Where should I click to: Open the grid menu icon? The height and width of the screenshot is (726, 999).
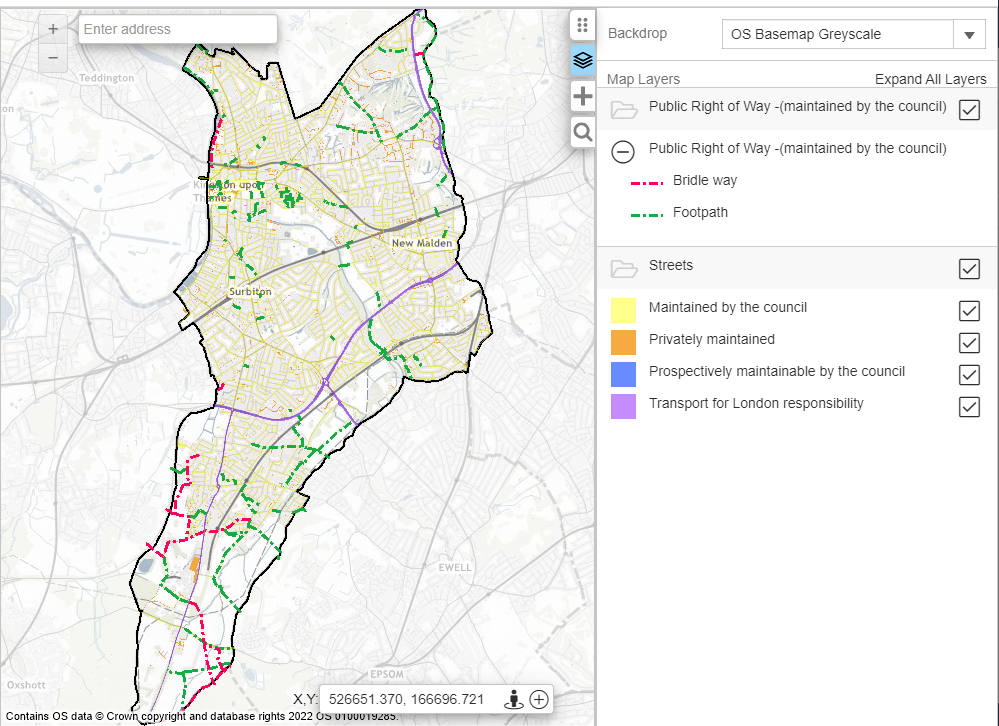(582, 25)
